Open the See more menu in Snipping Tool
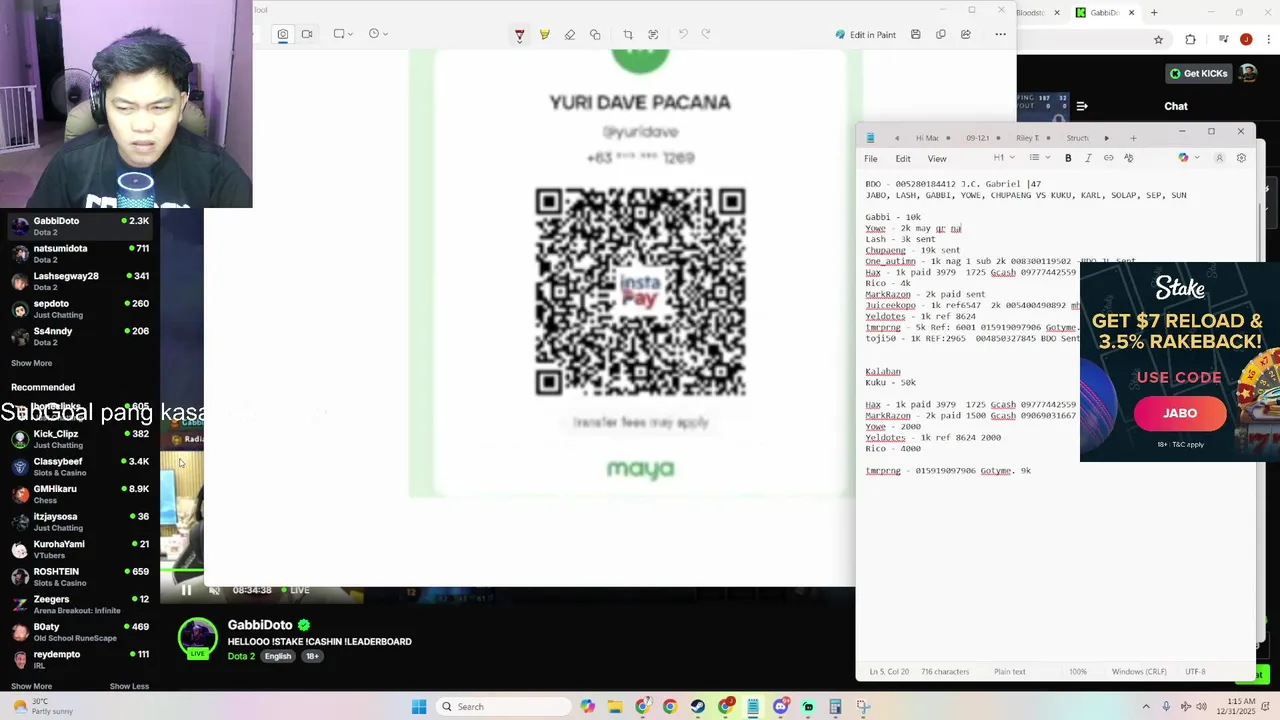Screen dimensions: 1280x720 coord(1000,35)
